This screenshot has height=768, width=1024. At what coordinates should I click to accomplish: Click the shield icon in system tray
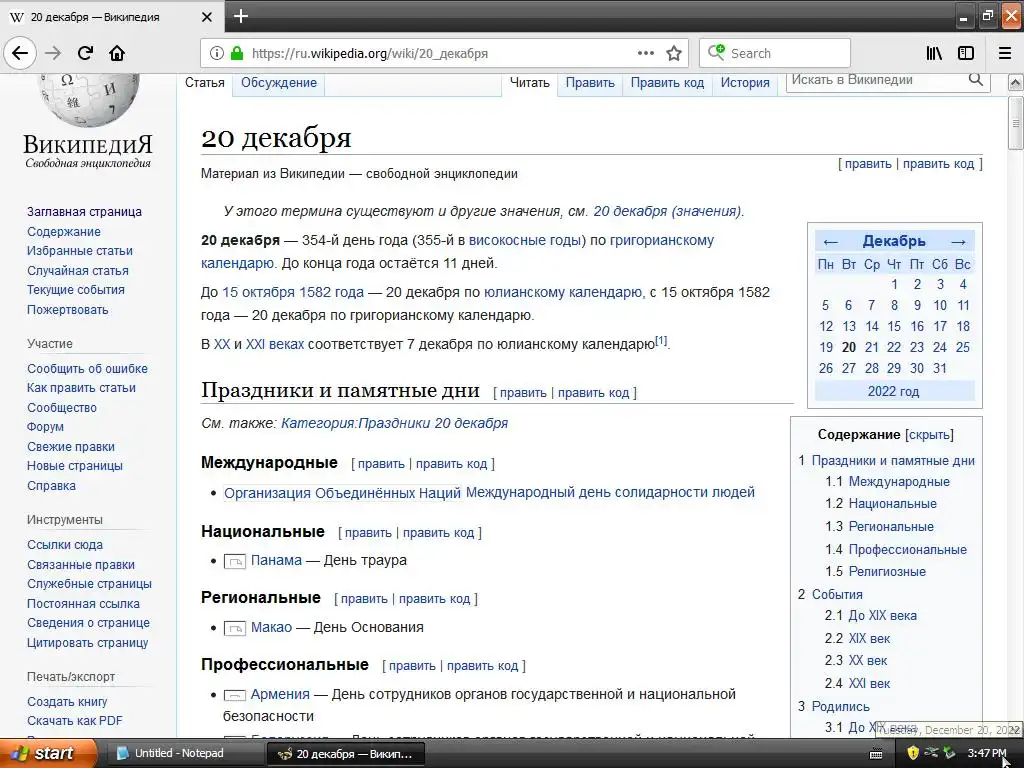point(913,753)
